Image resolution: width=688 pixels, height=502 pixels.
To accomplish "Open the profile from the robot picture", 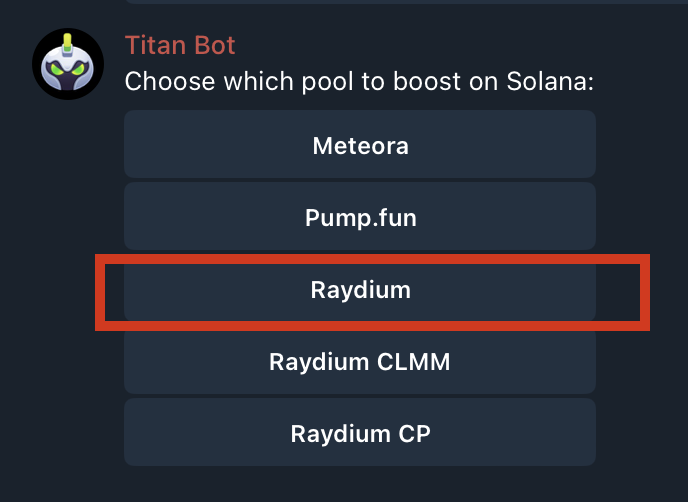I will 68,64.
